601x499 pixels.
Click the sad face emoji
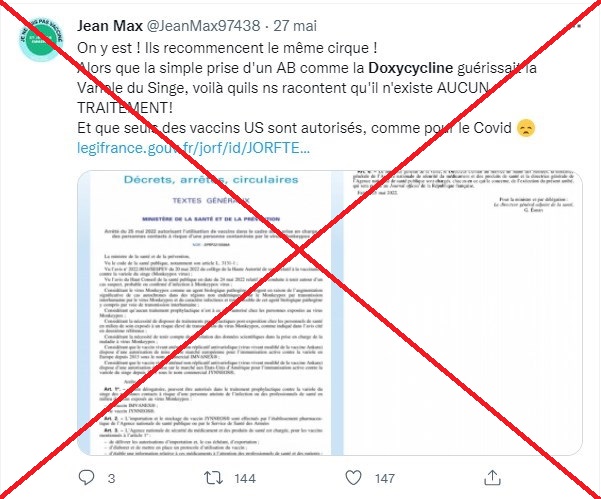[526, 128]
